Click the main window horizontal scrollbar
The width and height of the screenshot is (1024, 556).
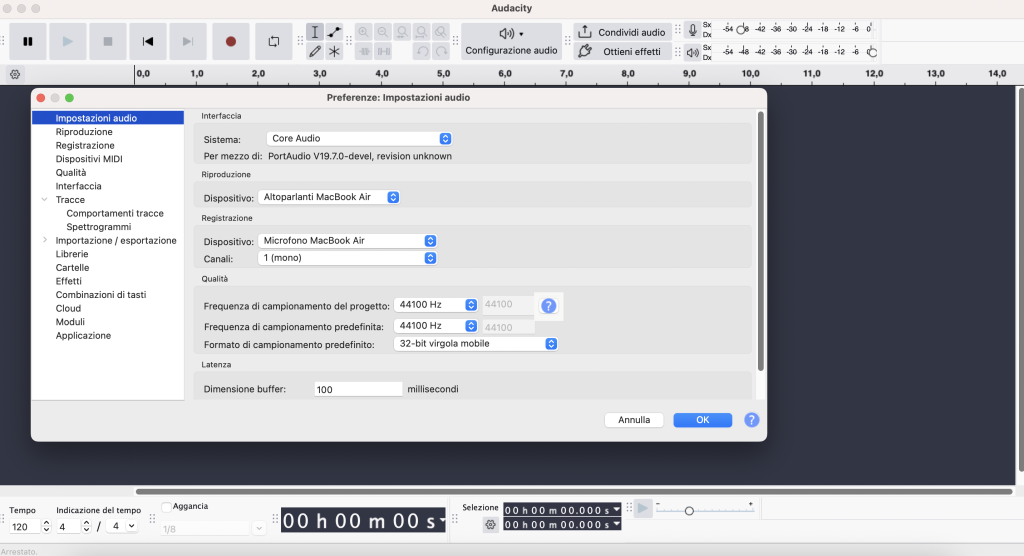tap(574, 491)
